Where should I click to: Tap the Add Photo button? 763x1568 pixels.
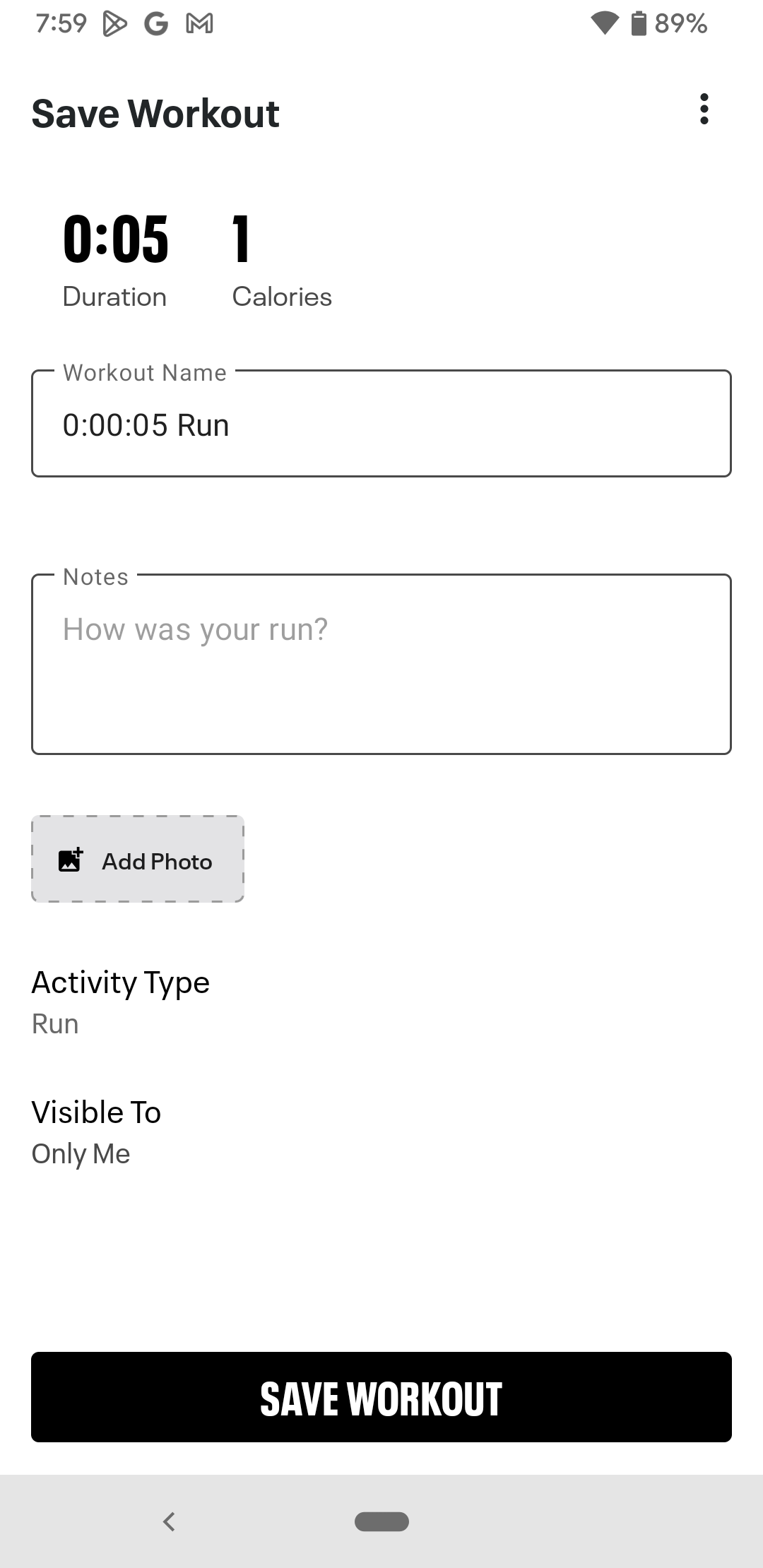[x=138, y=859]
